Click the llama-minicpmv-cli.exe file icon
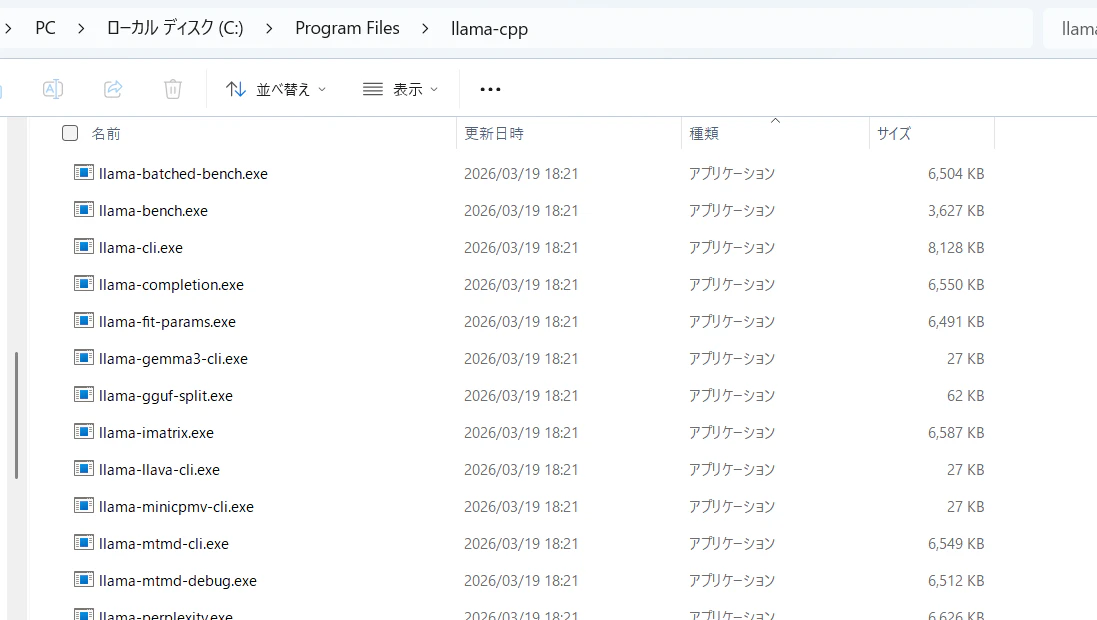Image resolution: width=1097 pixels, height=620 pixels. (84, 505)
